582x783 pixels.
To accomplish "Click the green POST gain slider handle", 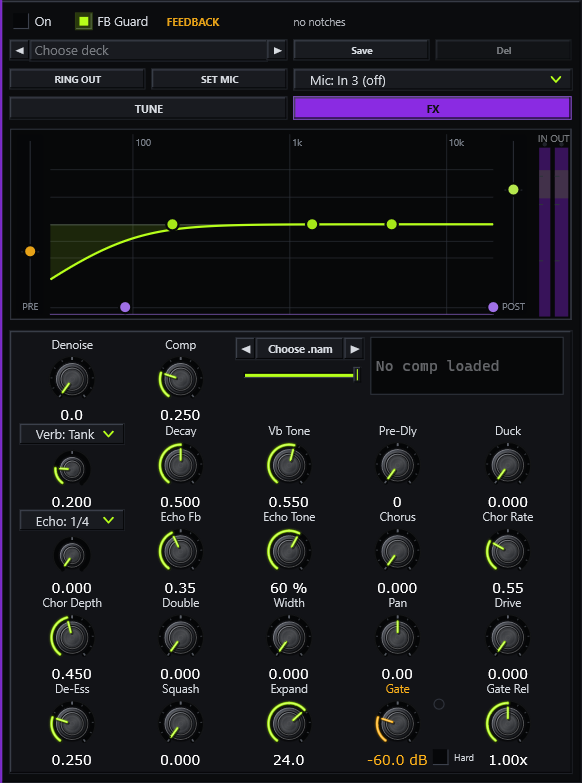I will pos(514,189).
